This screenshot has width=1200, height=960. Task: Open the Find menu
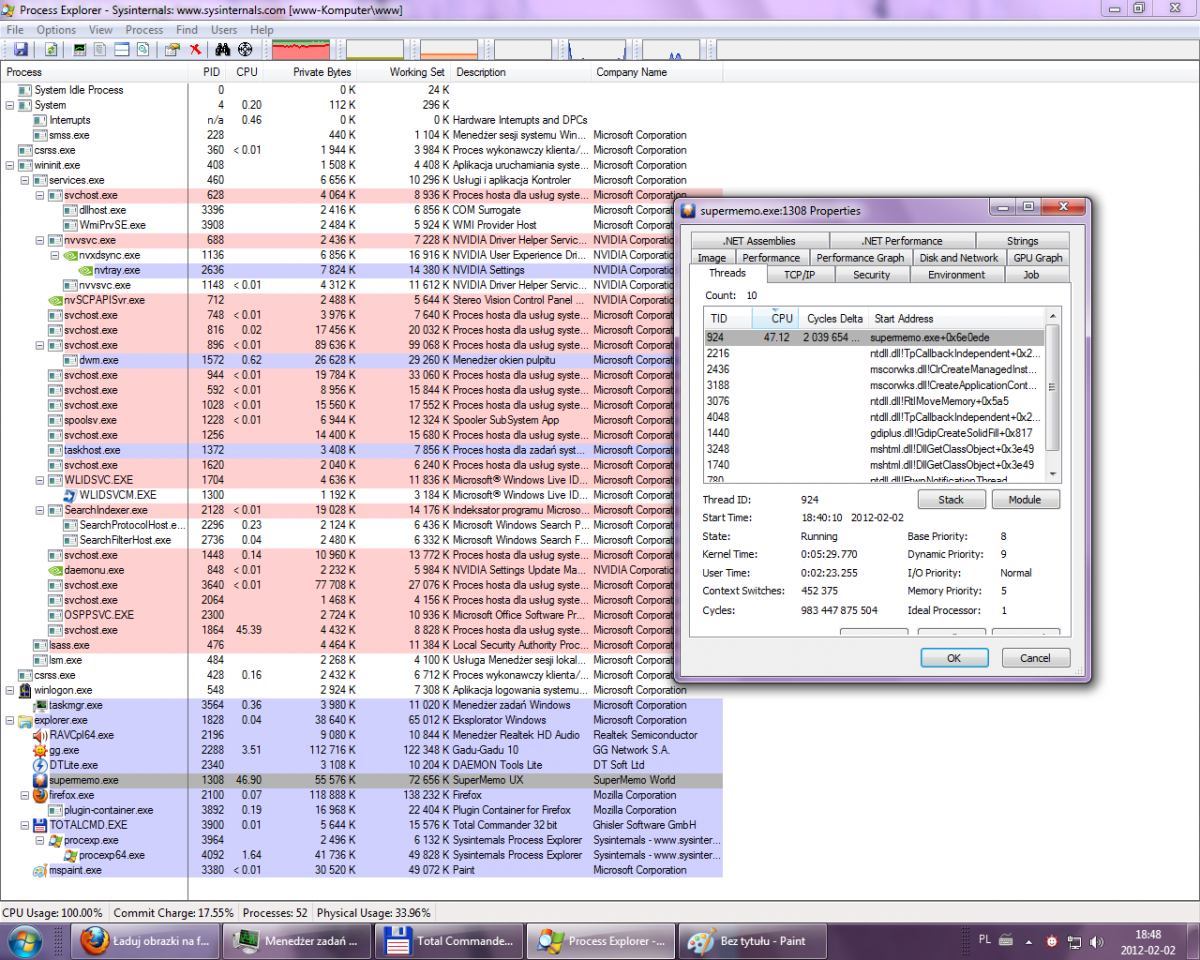[187, 30]
